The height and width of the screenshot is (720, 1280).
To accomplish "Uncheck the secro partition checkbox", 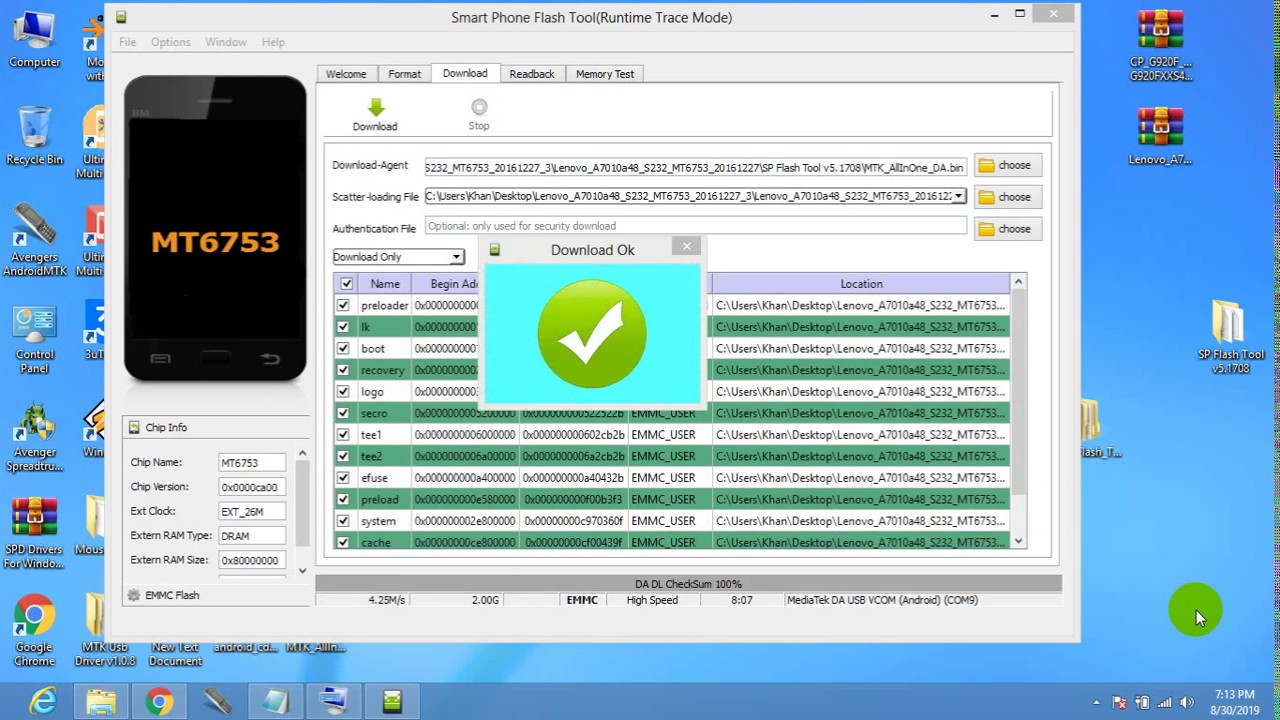I will [x=344, y=413].
